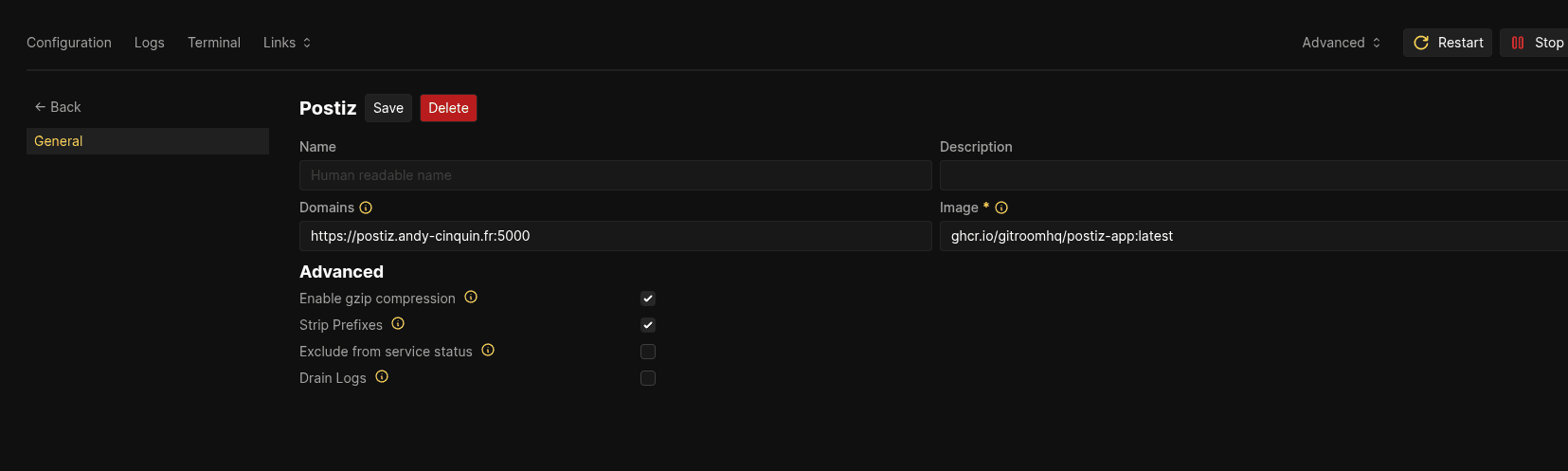The width and height of the screenshot is (1568, 471).
Task: Open the Links dropdown
Action: (x=287, y=43)
